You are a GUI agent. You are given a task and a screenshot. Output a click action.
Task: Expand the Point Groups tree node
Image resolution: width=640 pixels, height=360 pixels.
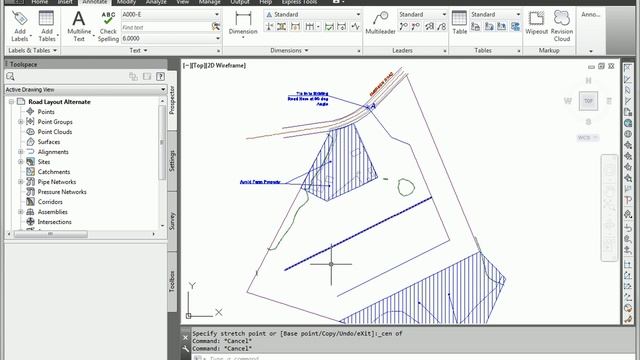click(20, 122)
